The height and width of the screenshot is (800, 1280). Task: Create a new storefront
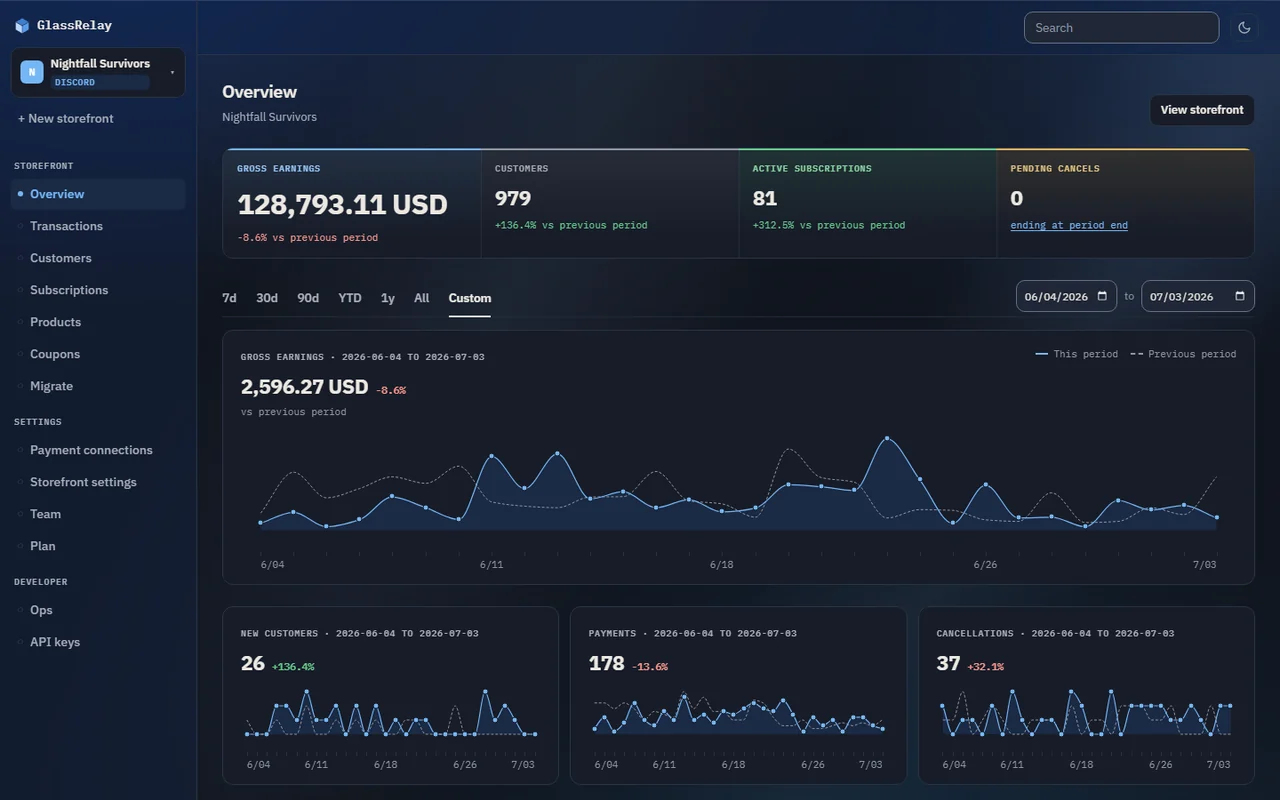click(x=66, y=118)
